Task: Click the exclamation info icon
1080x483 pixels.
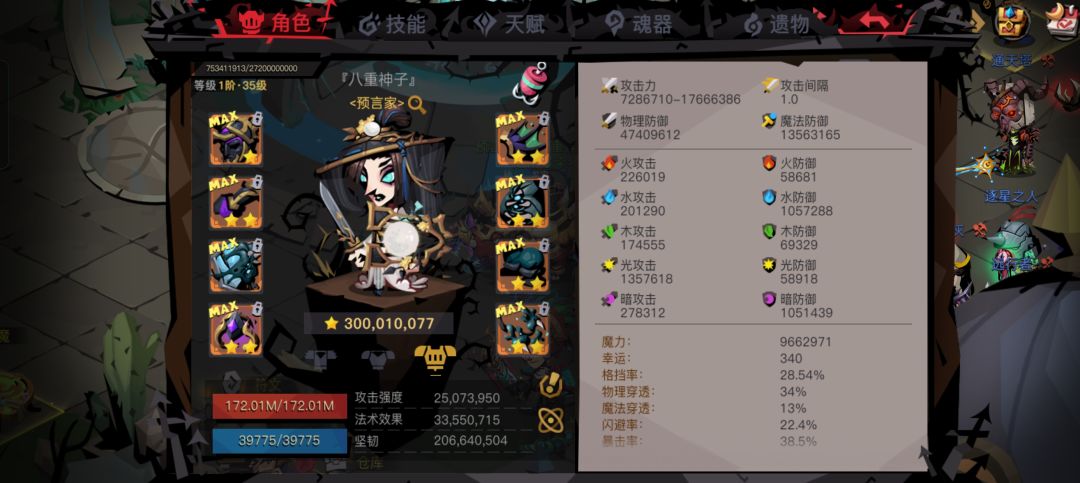Action: coord(550,385)
